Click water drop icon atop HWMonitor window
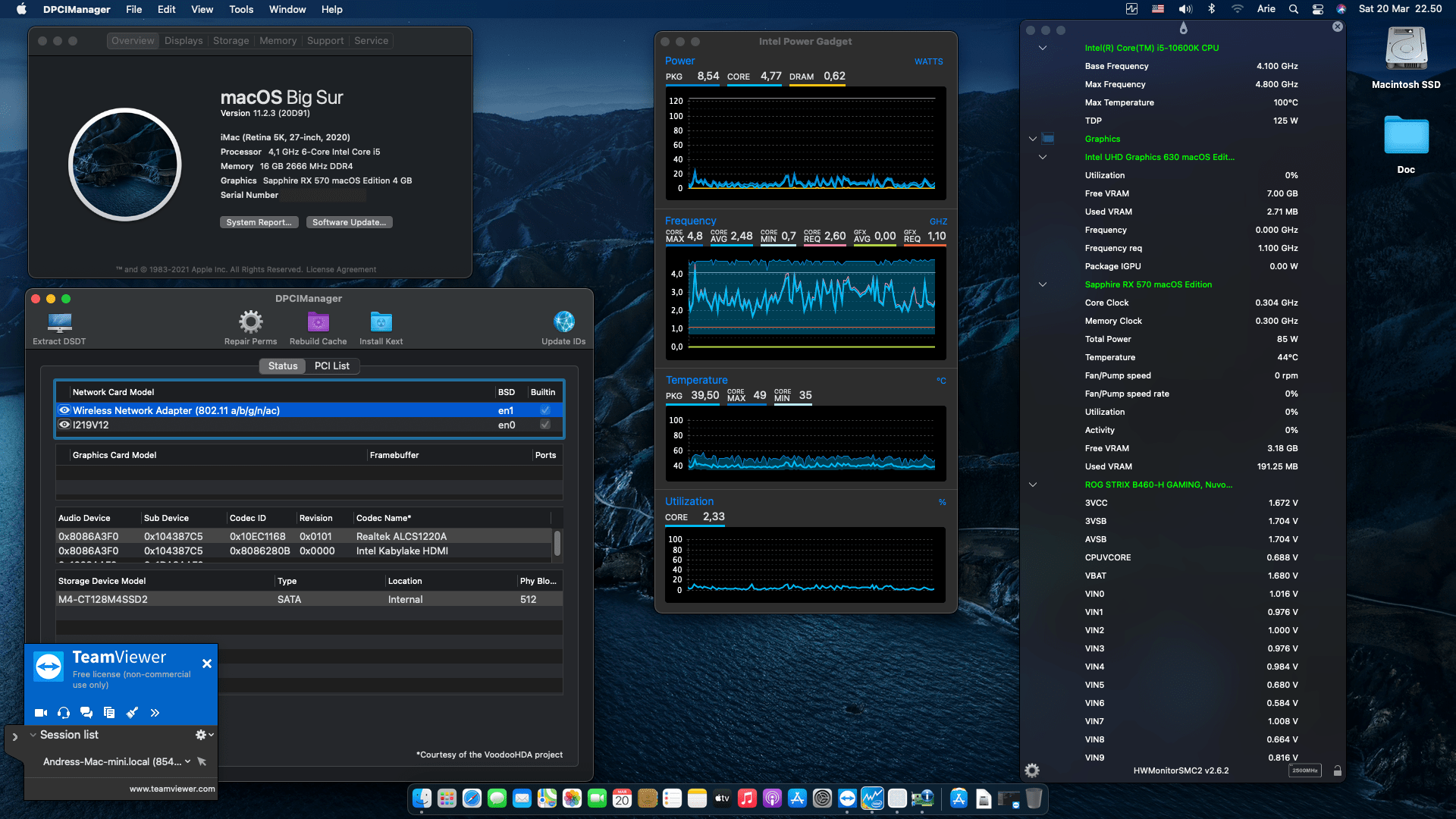1456x819 pixels. click(1183, 28)
